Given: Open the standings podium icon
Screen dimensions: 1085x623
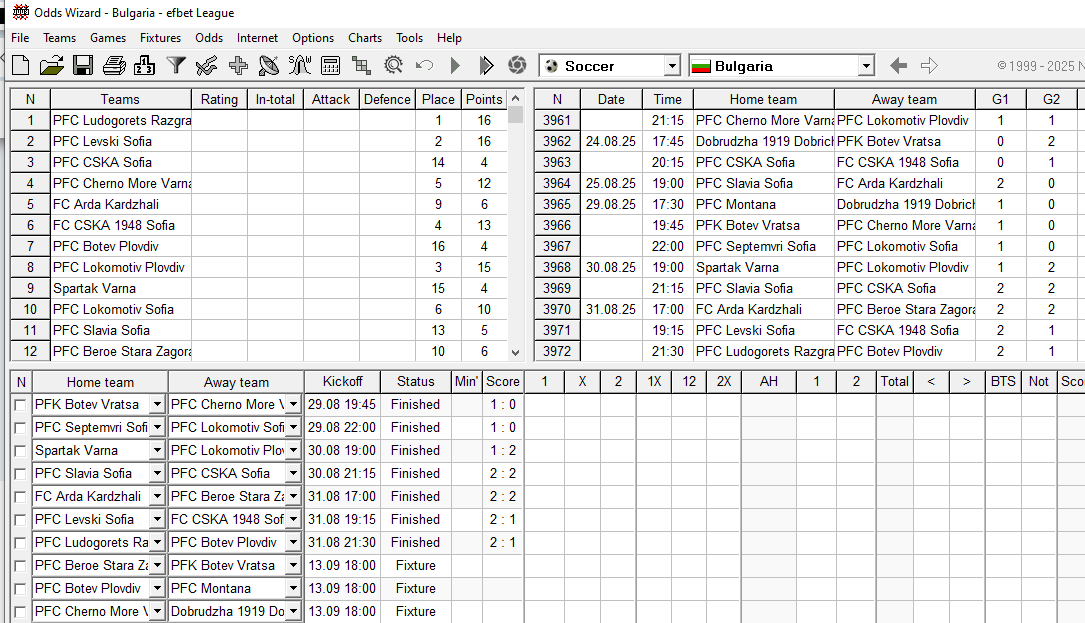Looking at the screenshot, I should pyautogui.click(x=144, y=66).
